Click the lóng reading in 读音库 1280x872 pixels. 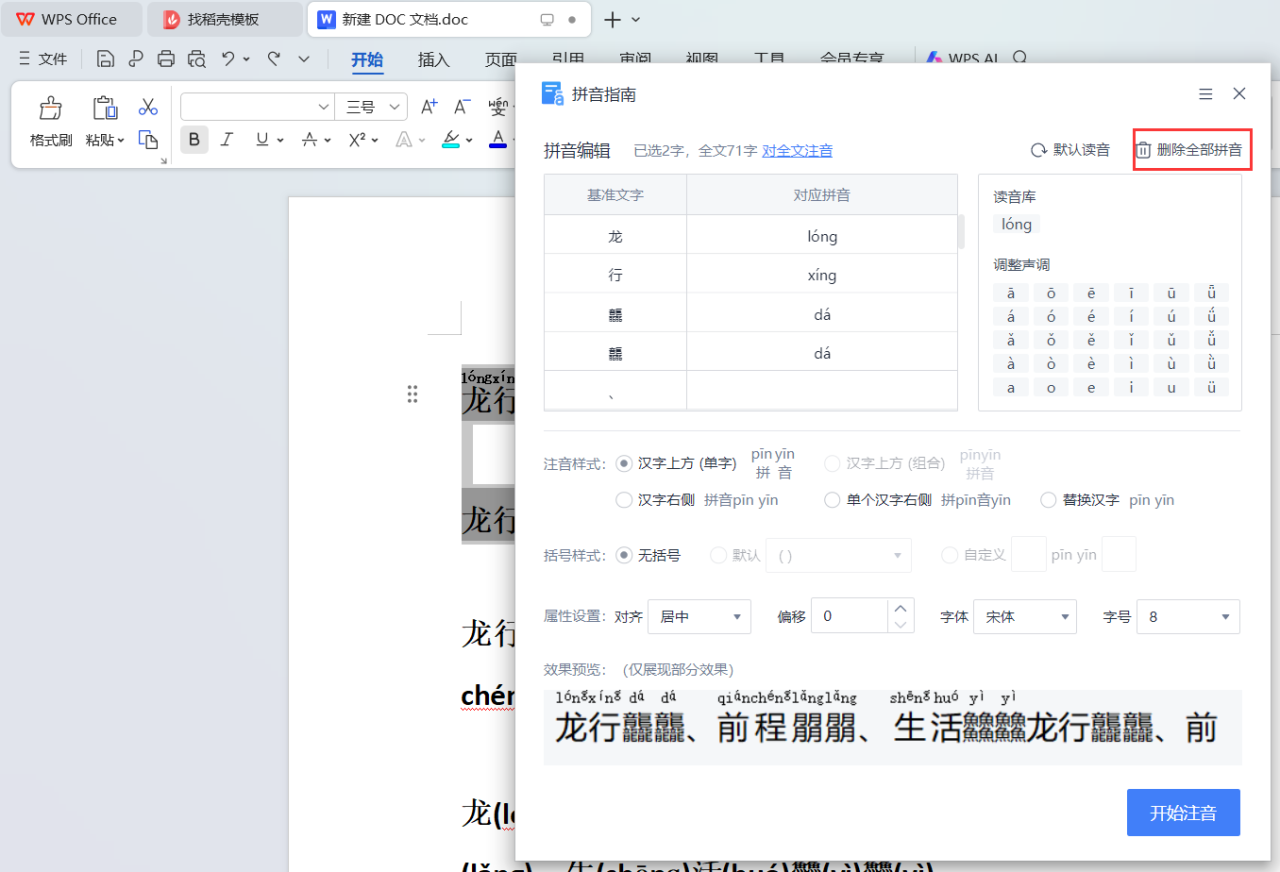(1016, 224)
